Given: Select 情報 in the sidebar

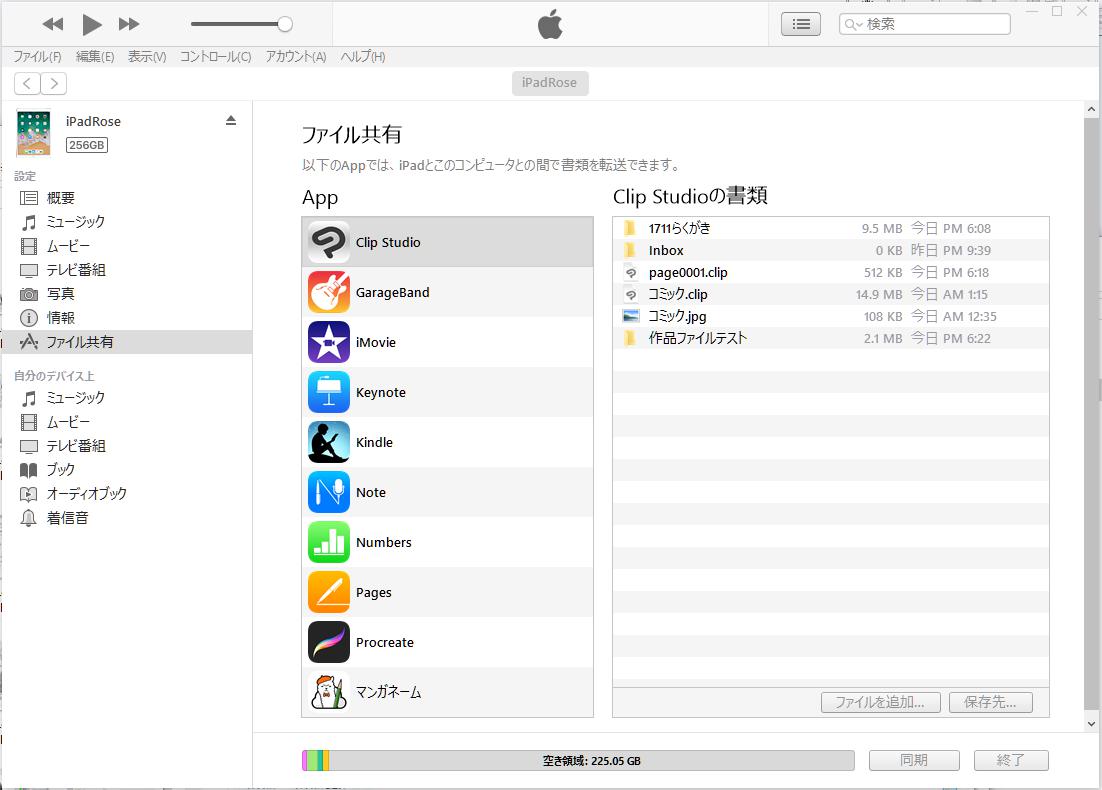Looking at the screenshot, I should 127,318.
